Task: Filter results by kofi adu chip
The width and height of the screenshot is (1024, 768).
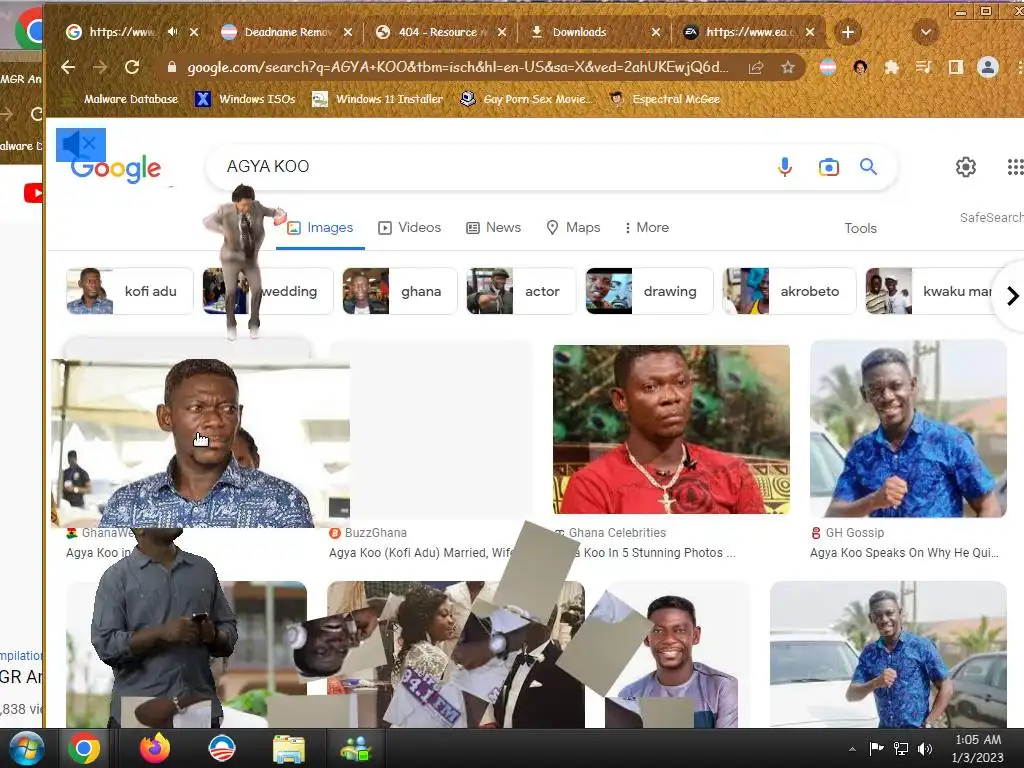Action: coord(129,291)
